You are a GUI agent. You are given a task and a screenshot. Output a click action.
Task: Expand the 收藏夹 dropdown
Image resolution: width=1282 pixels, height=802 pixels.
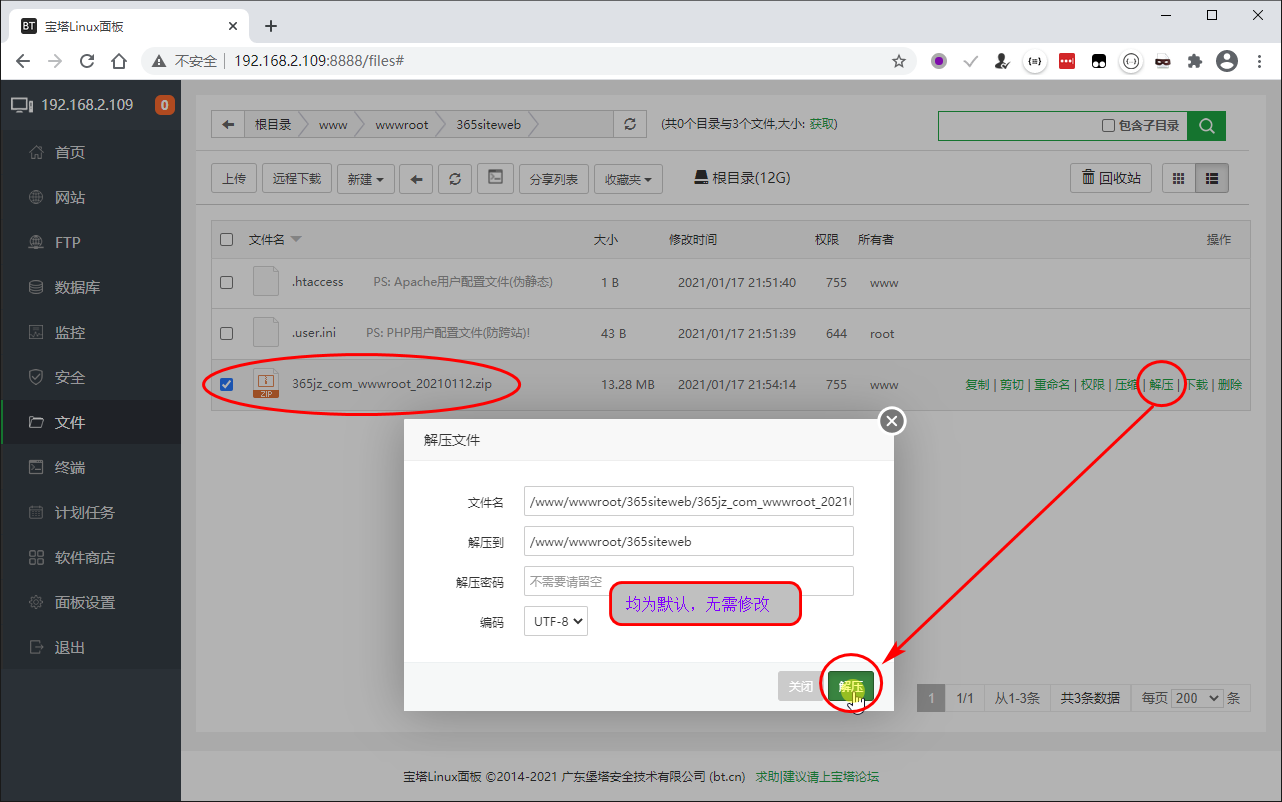[628, 179]
